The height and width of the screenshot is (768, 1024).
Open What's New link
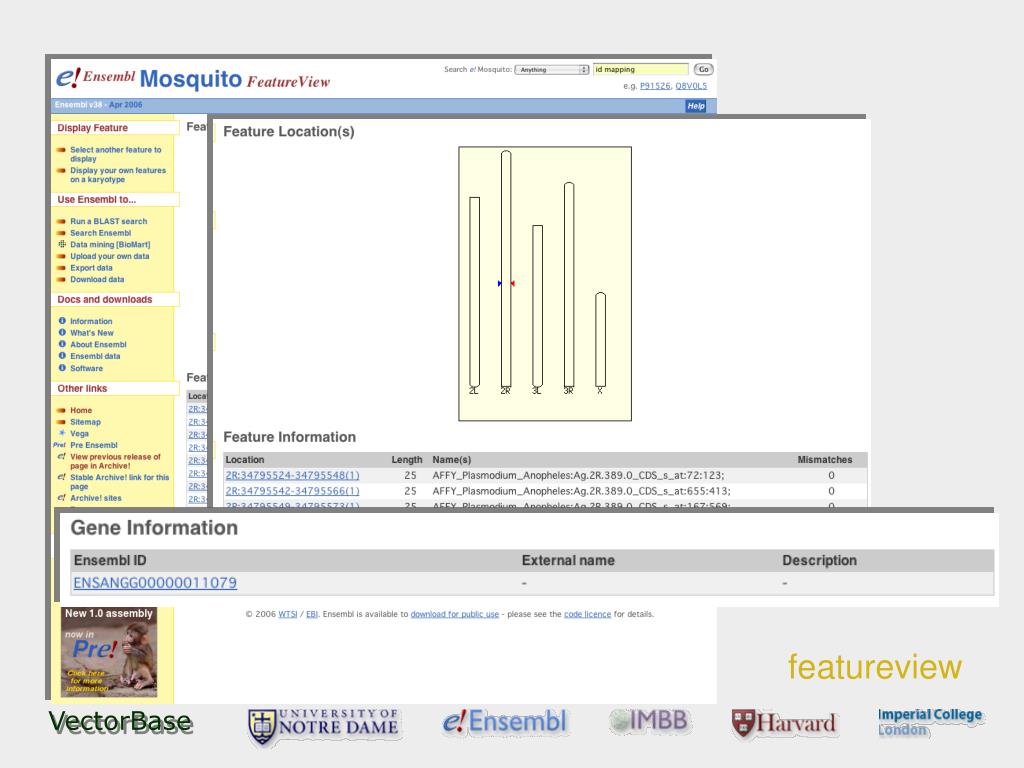(91, 333)
